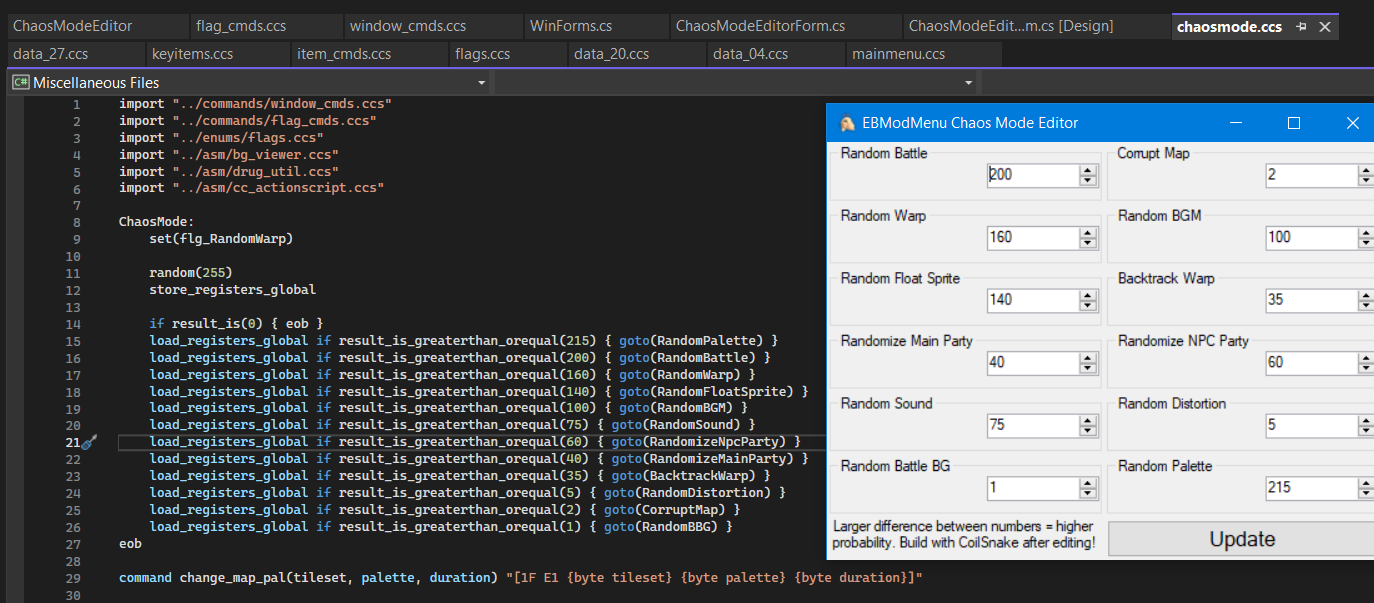Increase Random Float Sprite value with up arrow

pos(1088,294)
